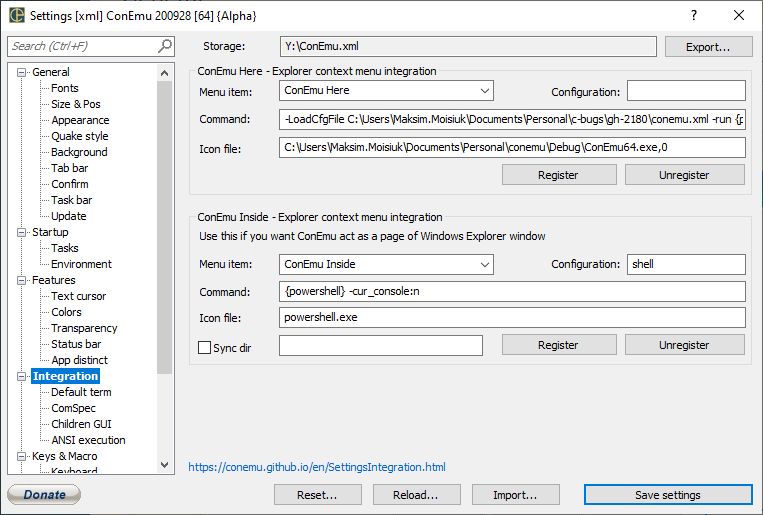Click the Import... button

516,495
